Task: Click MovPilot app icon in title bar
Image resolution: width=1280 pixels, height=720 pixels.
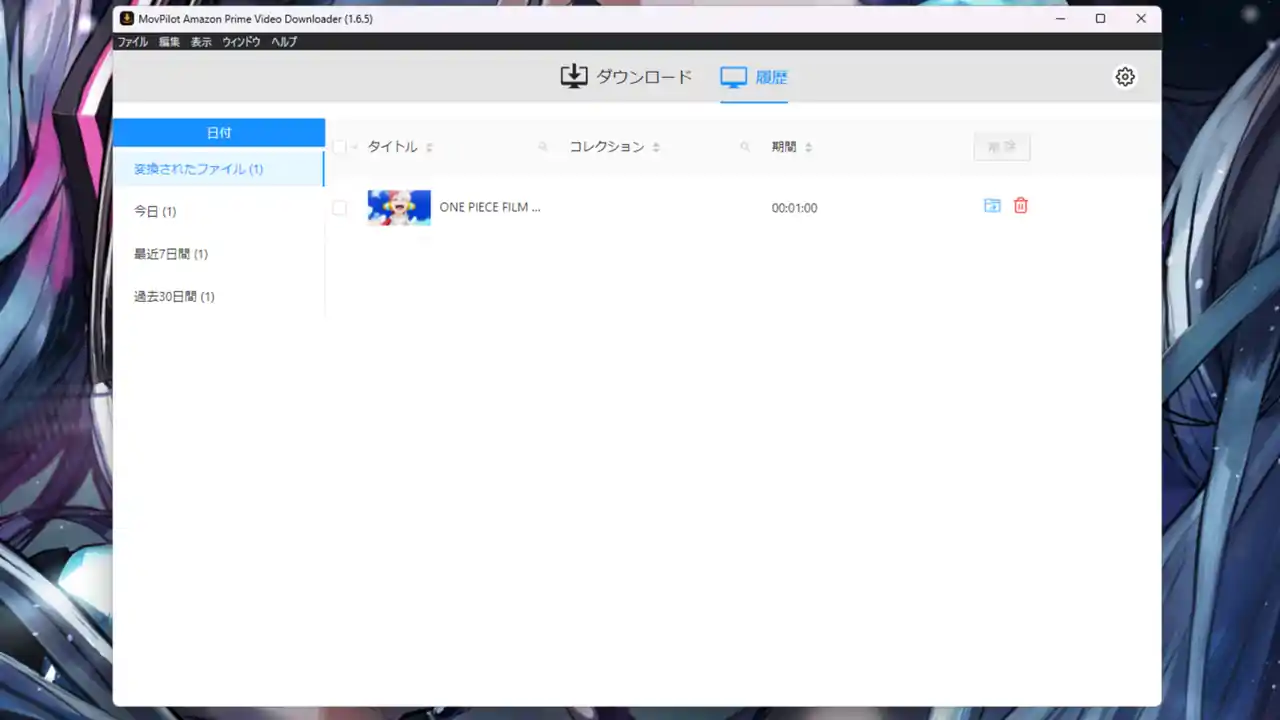Action: tap(127, 18)
